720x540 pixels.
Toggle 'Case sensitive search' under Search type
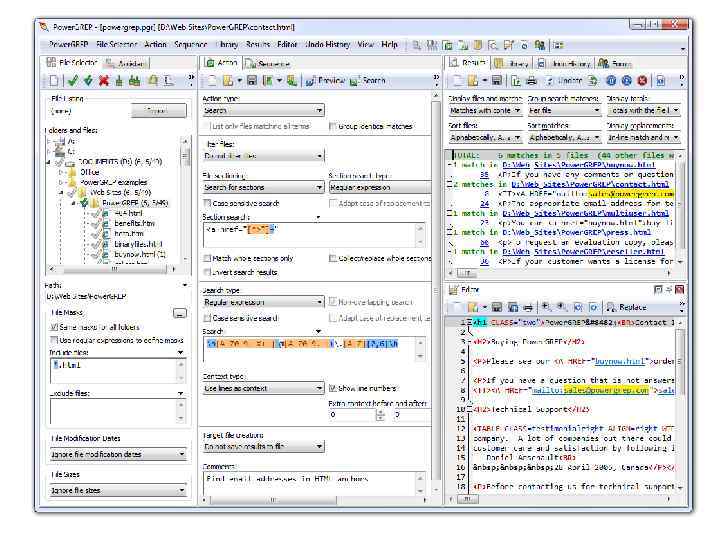207,318
